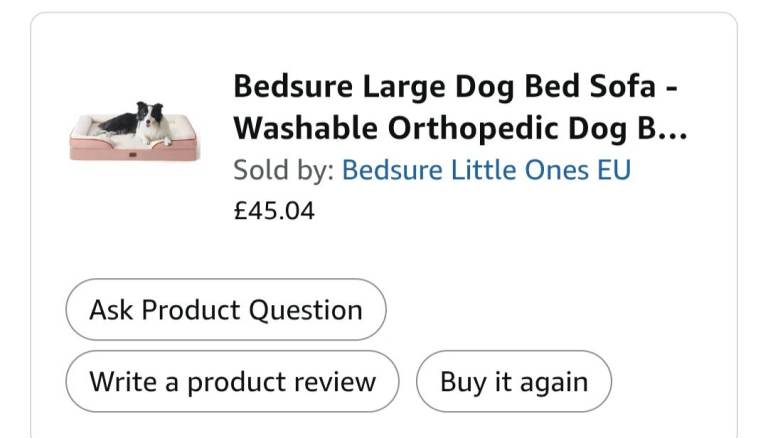Click the truncated ellipsis in the product title
Viewport: 768px width, 438px height.
click(x=674, y=130)
